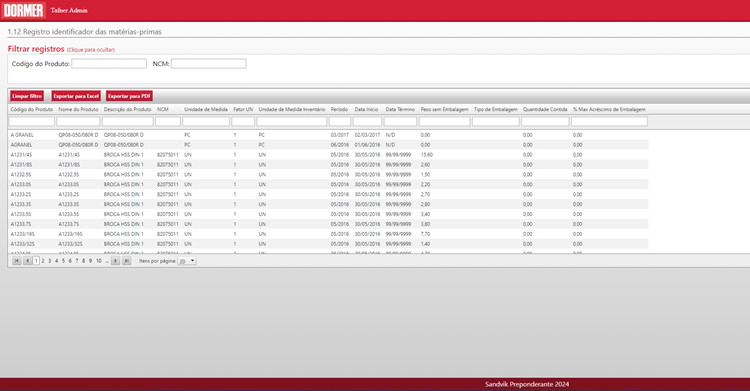
Task: Sort by Código do Produto column header
Action: tap(32, 110)
